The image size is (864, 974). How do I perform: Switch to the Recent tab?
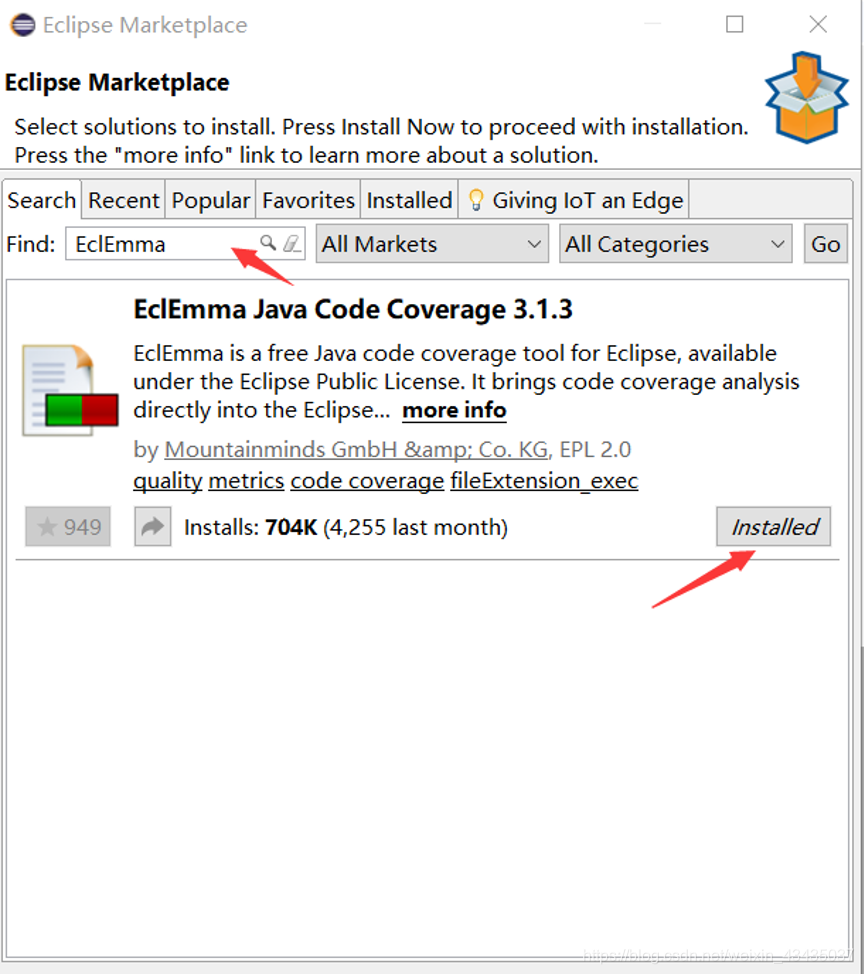pos(124,200)
